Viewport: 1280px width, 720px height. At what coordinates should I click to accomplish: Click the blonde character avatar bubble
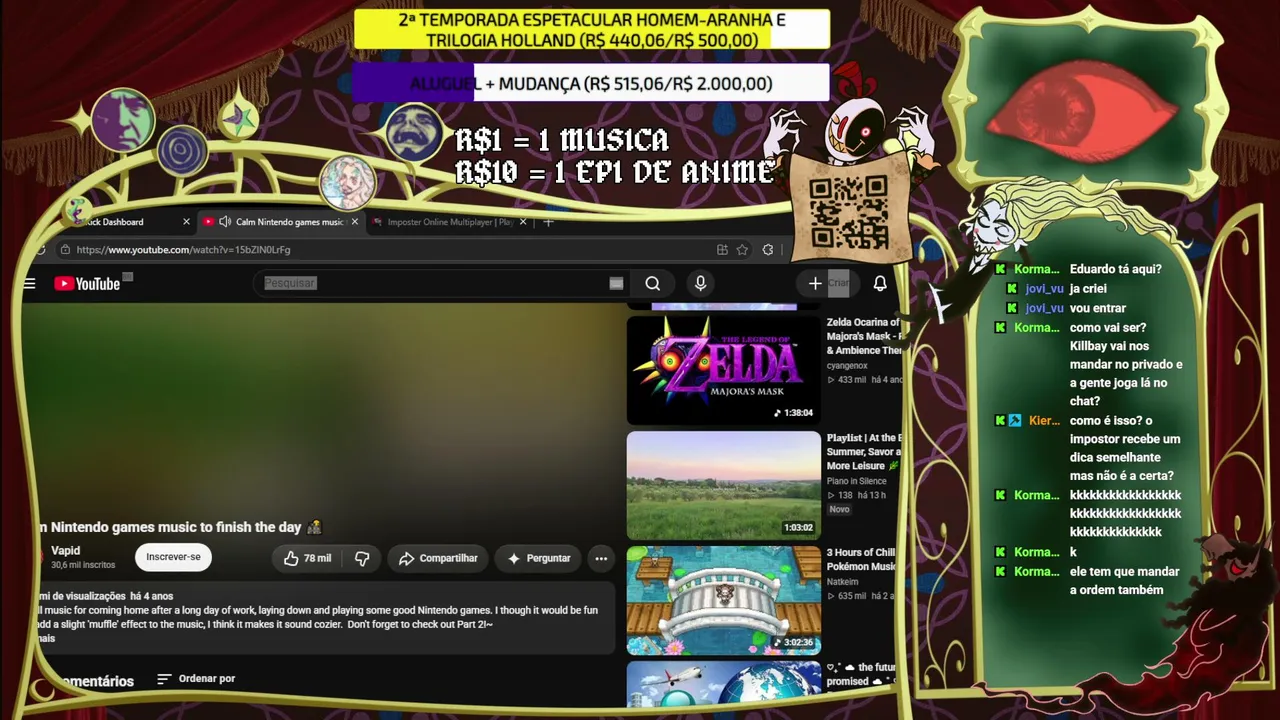348,183
